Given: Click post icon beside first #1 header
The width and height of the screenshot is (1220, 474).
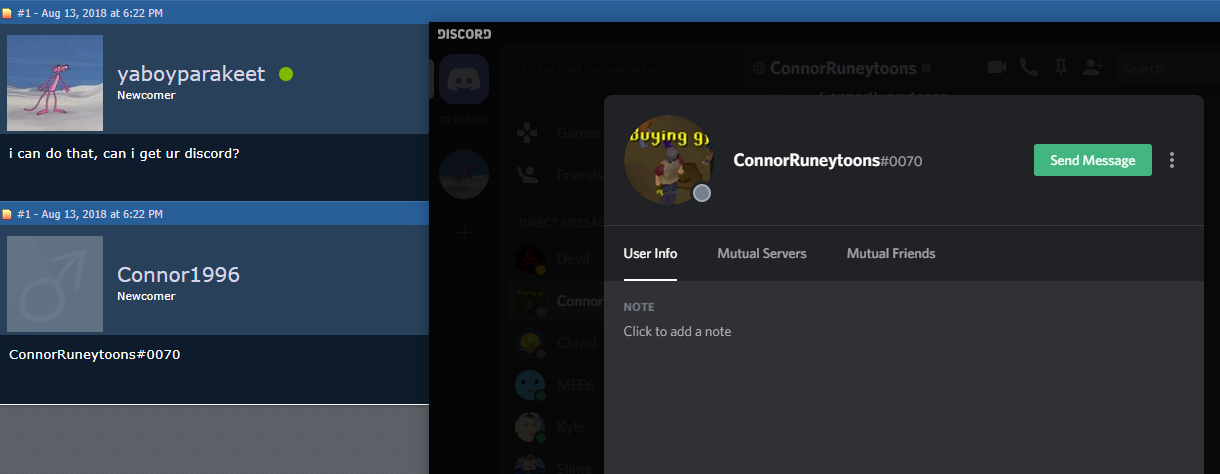Looking at the screenshot, I should click(x=7, y=13).
